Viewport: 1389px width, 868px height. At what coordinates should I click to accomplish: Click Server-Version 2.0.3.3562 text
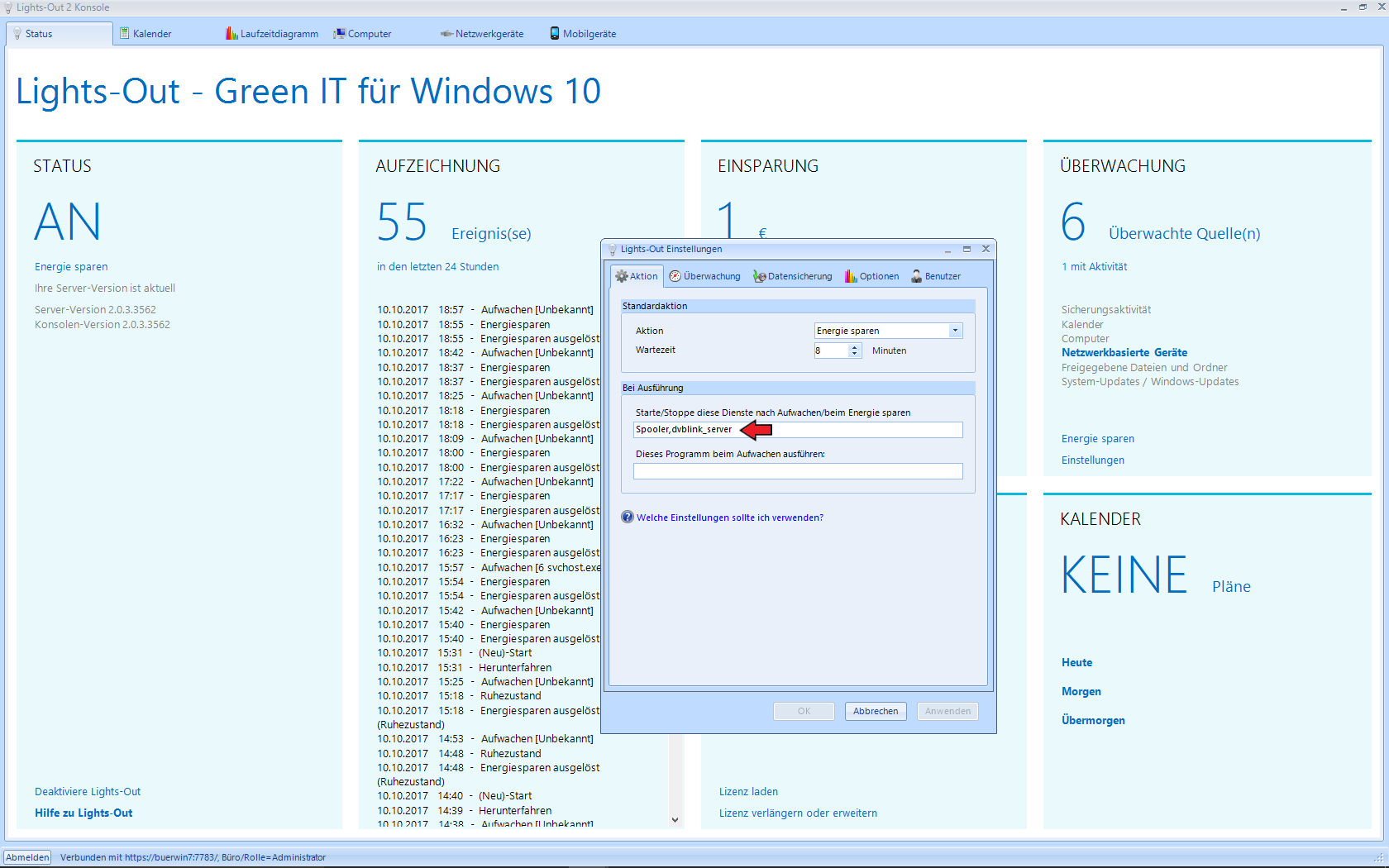[95, 310]
